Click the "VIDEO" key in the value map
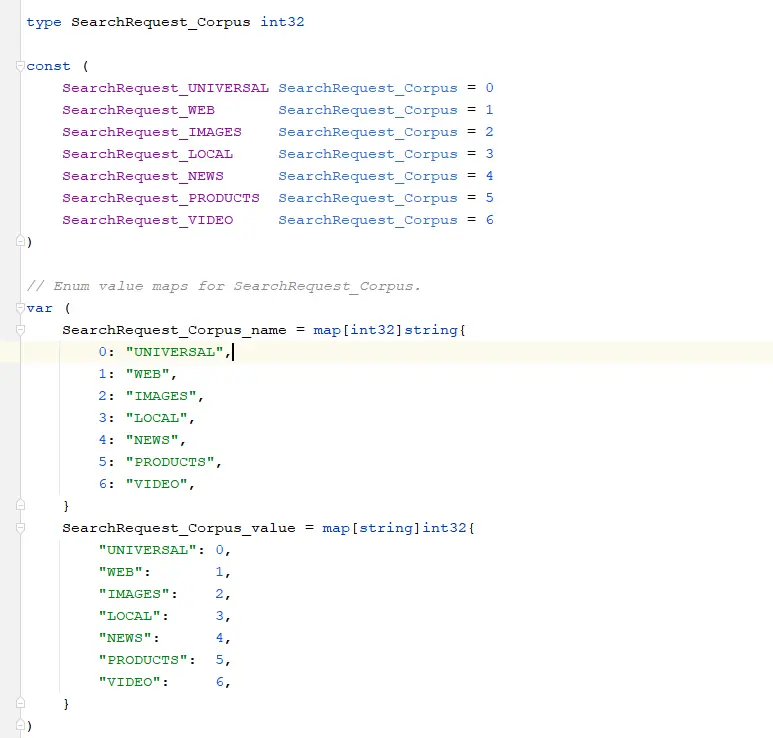 [x=130, y=682]
